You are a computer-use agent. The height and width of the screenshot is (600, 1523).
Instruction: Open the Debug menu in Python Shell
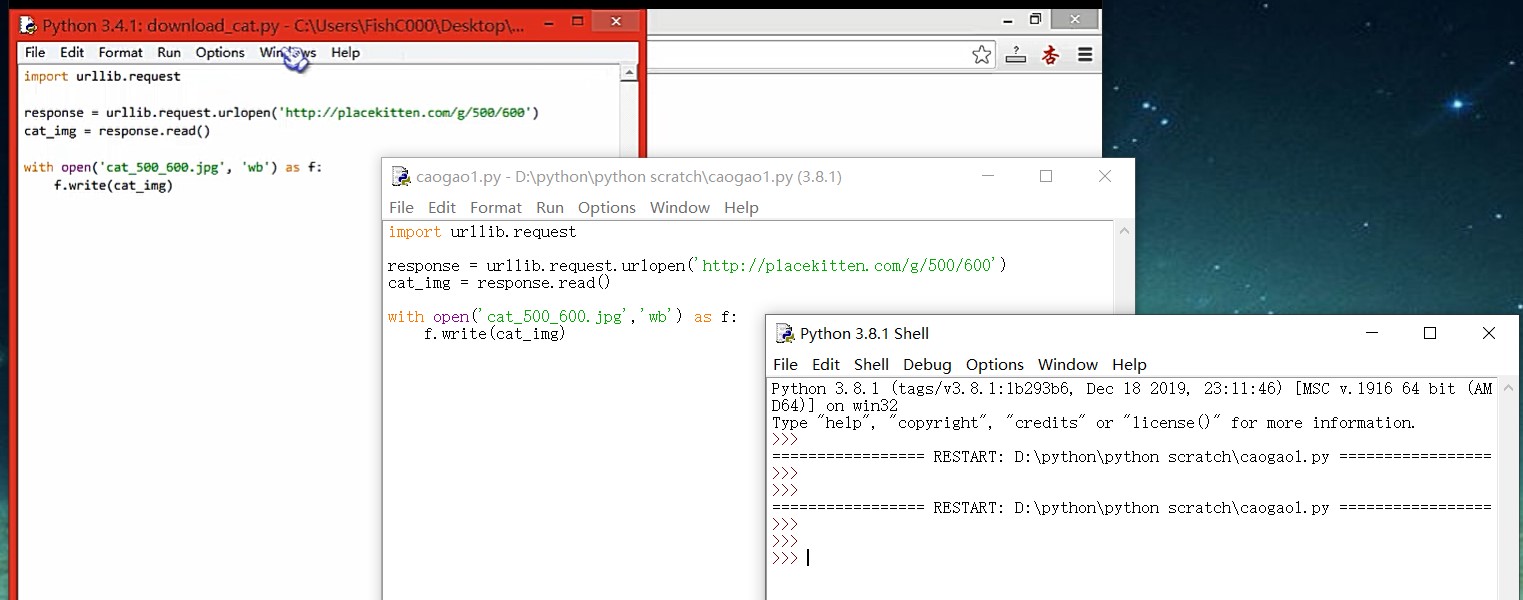point(927,365)
